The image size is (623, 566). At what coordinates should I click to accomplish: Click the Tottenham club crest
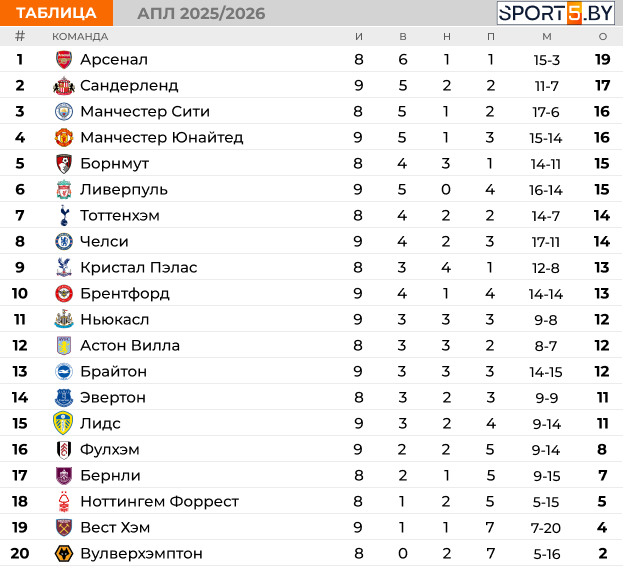tap(64, 215)
